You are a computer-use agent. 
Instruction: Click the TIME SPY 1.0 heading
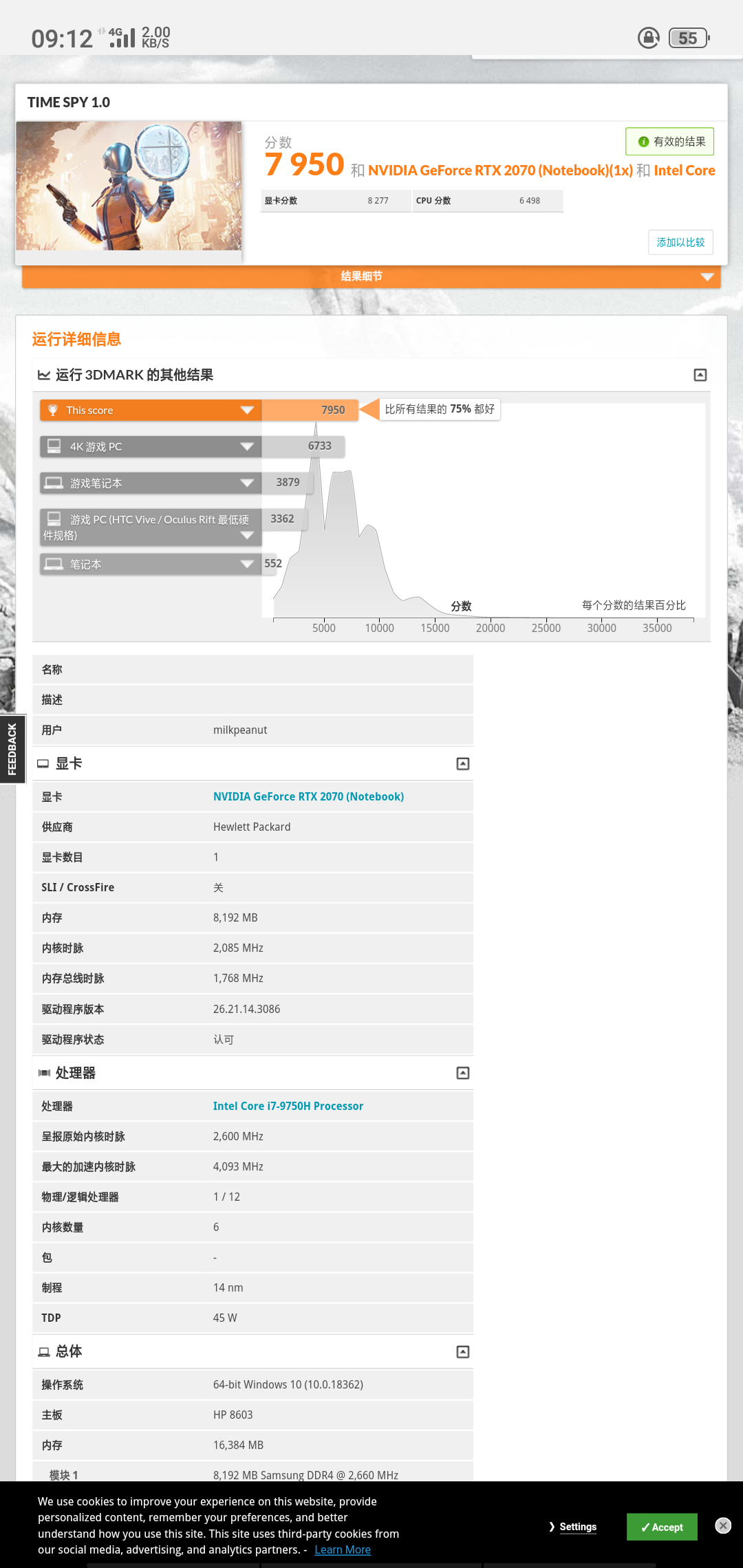pyautogui.click(x=69, y=102)
